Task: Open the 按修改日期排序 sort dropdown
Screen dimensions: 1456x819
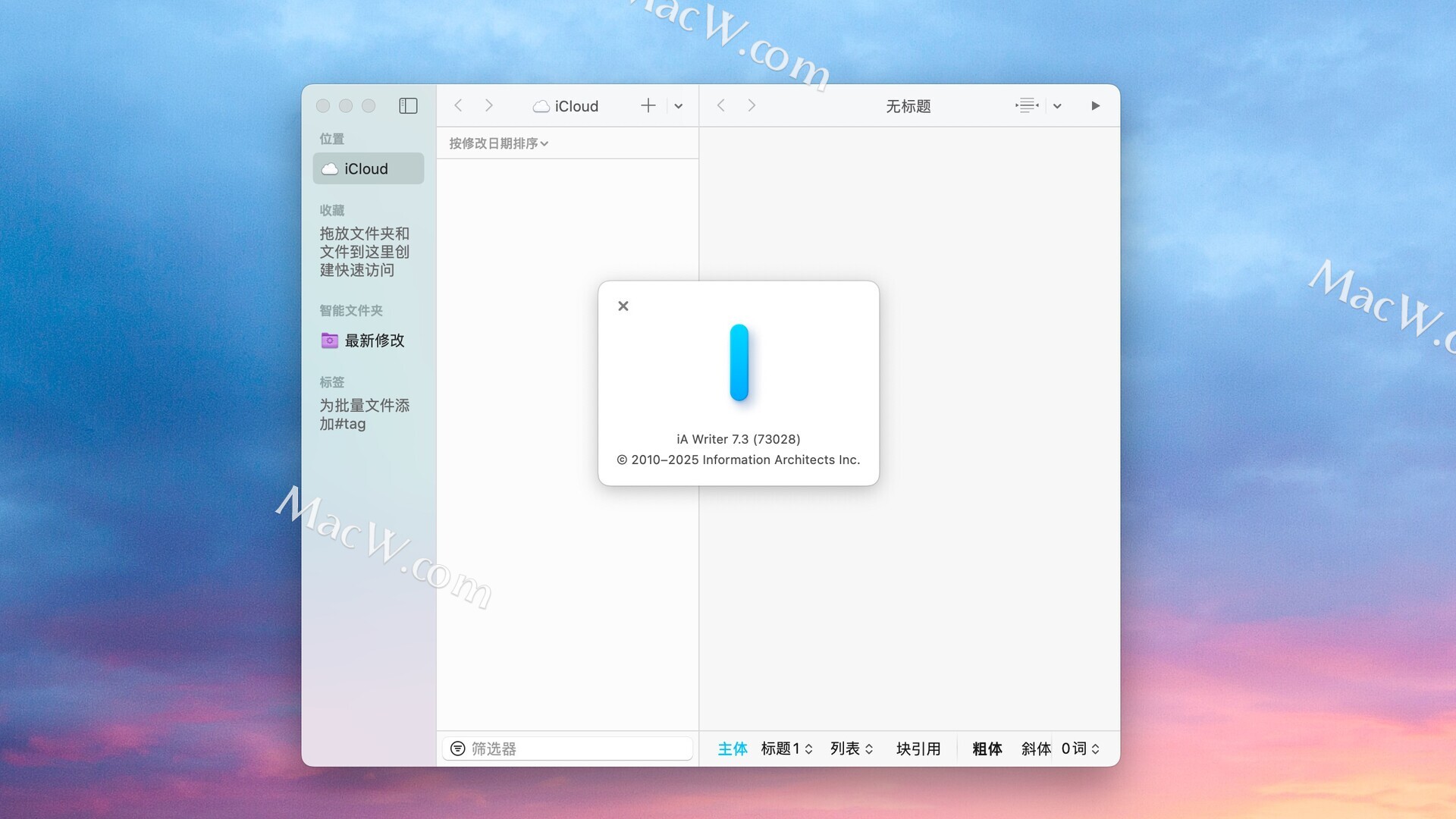Action: coord(498,143)
